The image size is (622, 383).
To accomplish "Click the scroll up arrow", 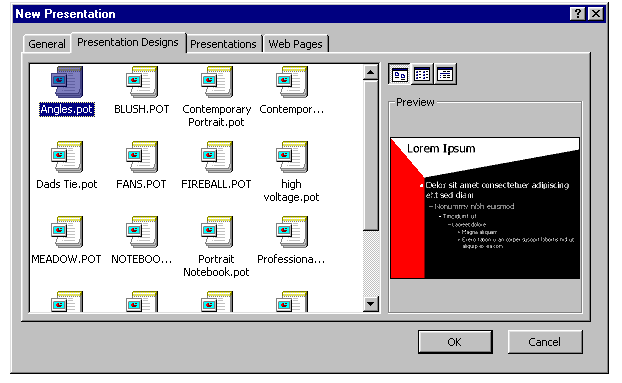I will coord(371,72).
